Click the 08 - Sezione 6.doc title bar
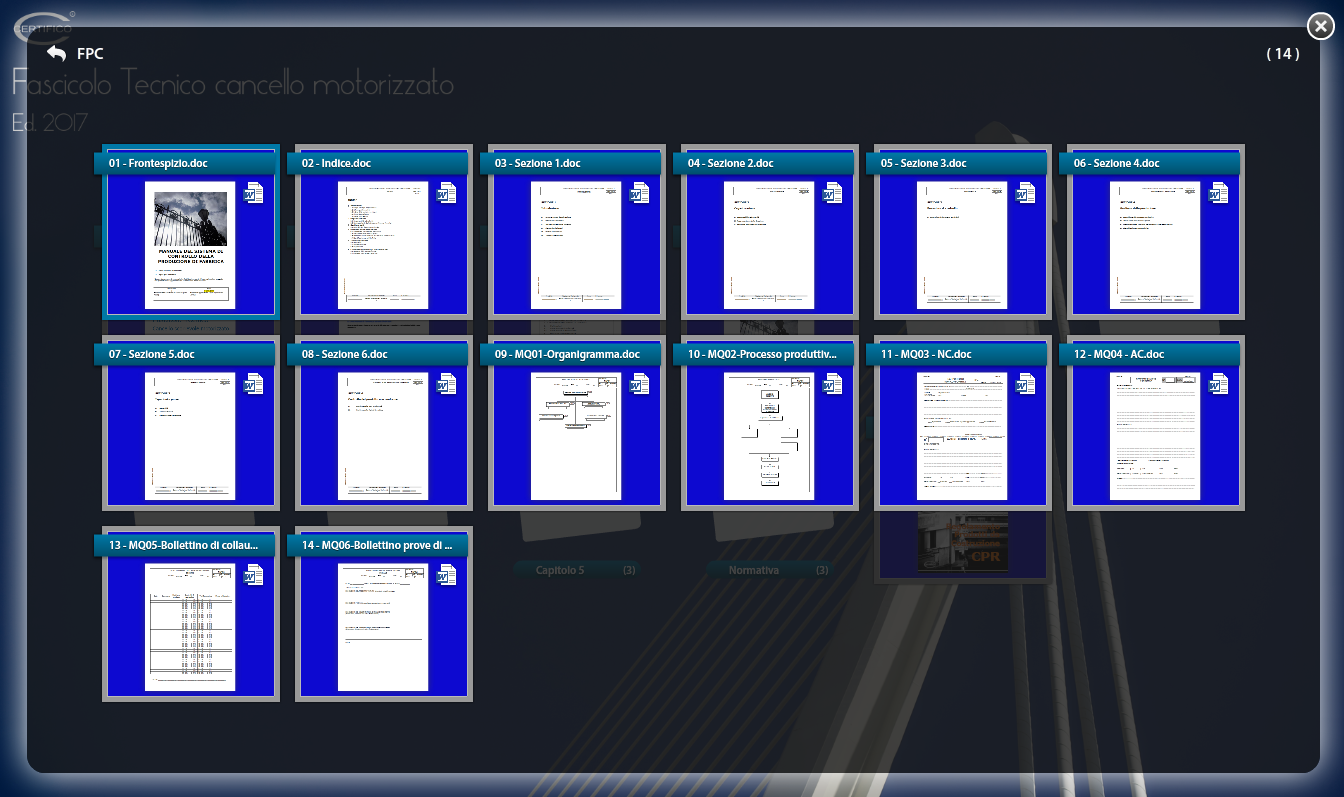This screenshot has width=1344, height=797. [x=377, y=354]
